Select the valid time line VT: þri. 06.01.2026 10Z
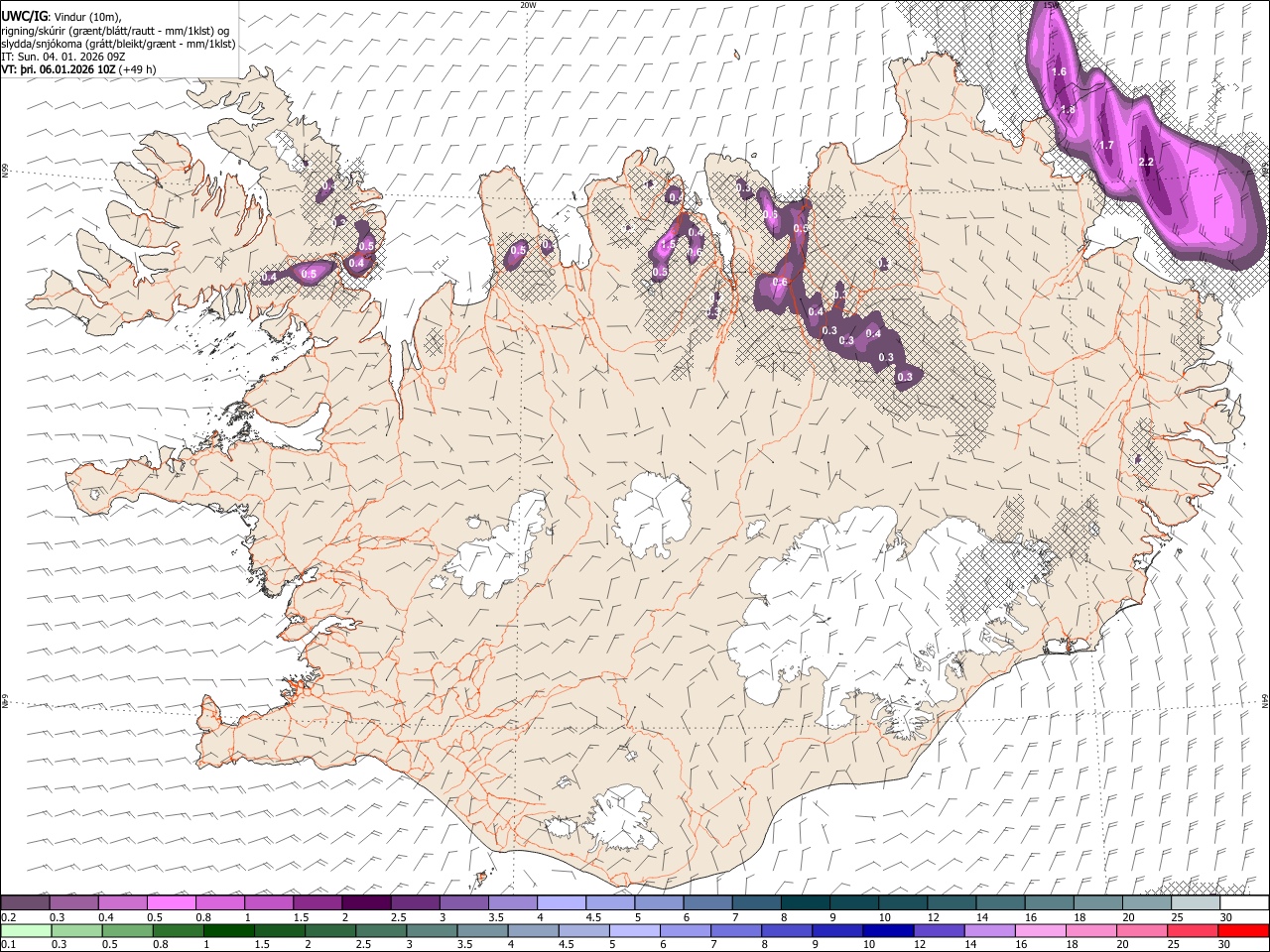The height and width of the screenshot is (952, 1270). tap(78, 69)
